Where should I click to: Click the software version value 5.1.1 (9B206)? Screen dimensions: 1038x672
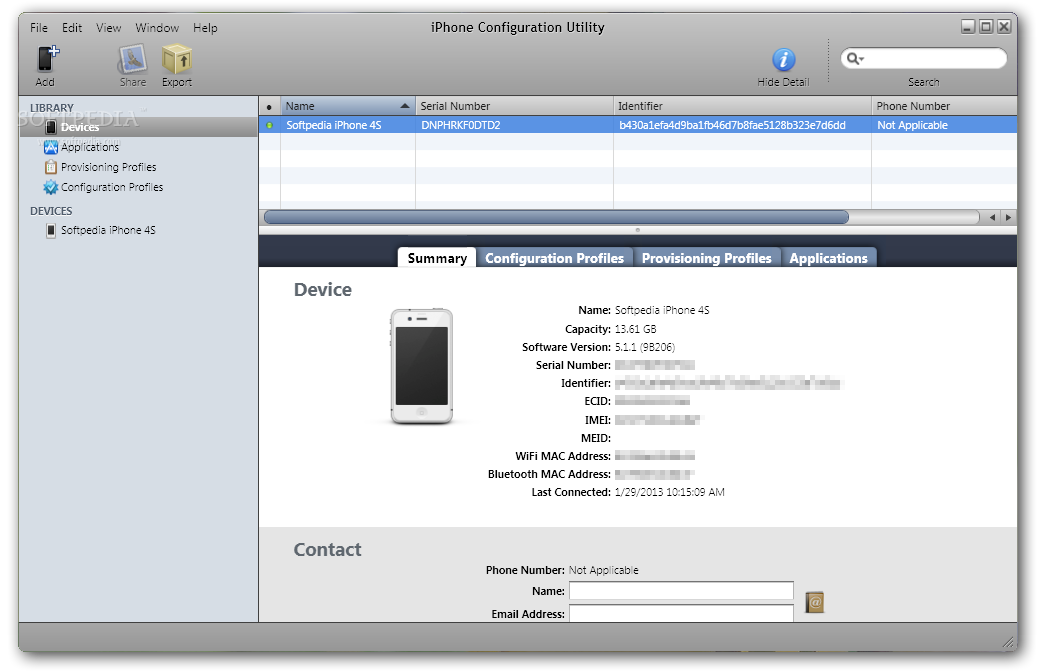645,347
